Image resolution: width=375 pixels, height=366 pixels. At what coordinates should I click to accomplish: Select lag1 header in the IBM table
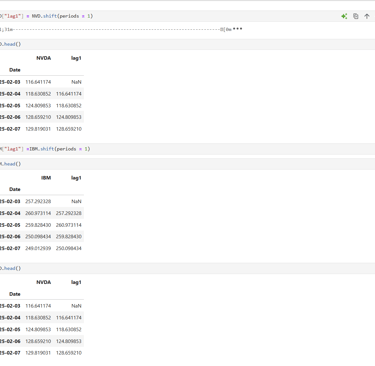76,178
